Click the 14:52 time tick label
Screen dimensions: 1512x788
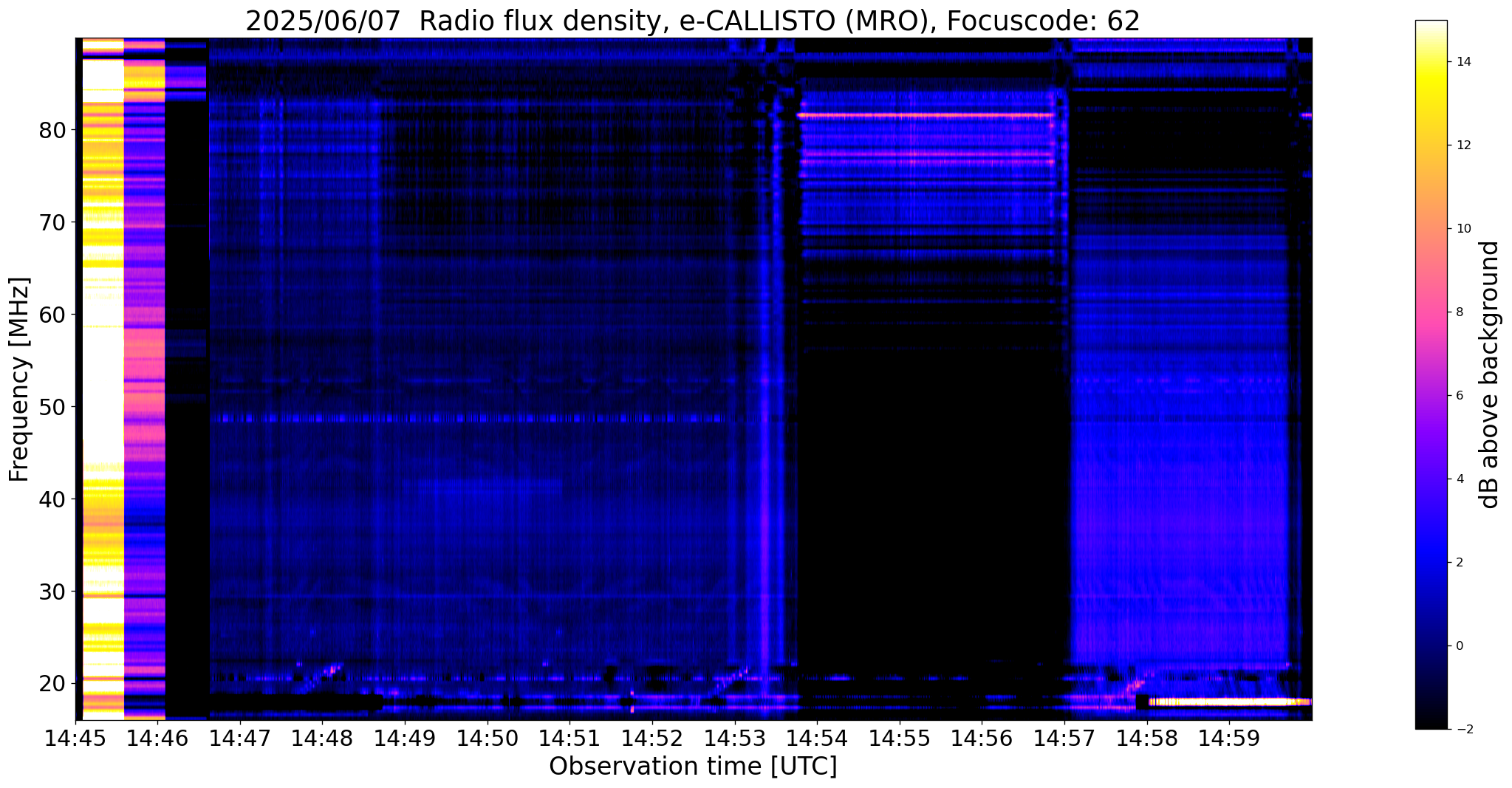tap(651, 739)
